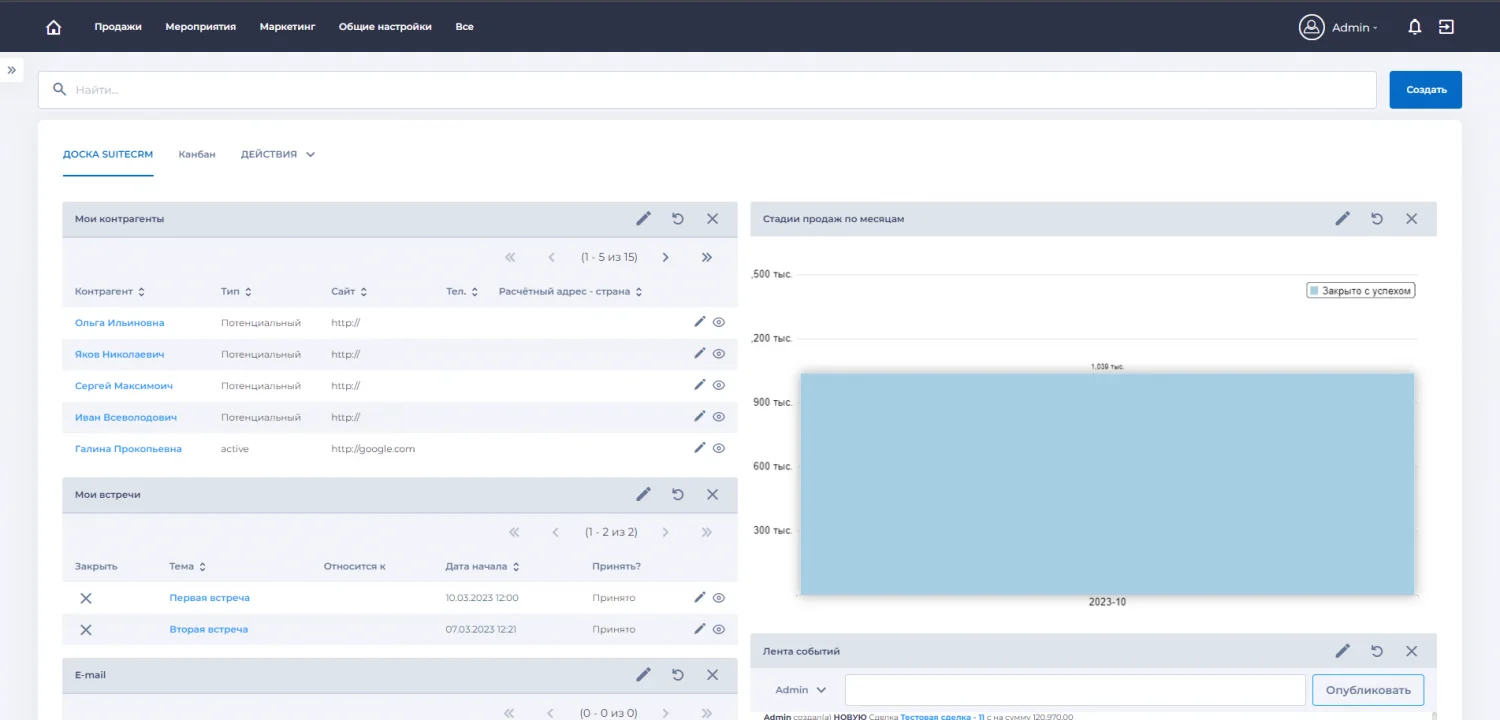The image size is (1500, 720).
Task: Refresh the Мои встречи dashlet
Action: tap(677, 494)
